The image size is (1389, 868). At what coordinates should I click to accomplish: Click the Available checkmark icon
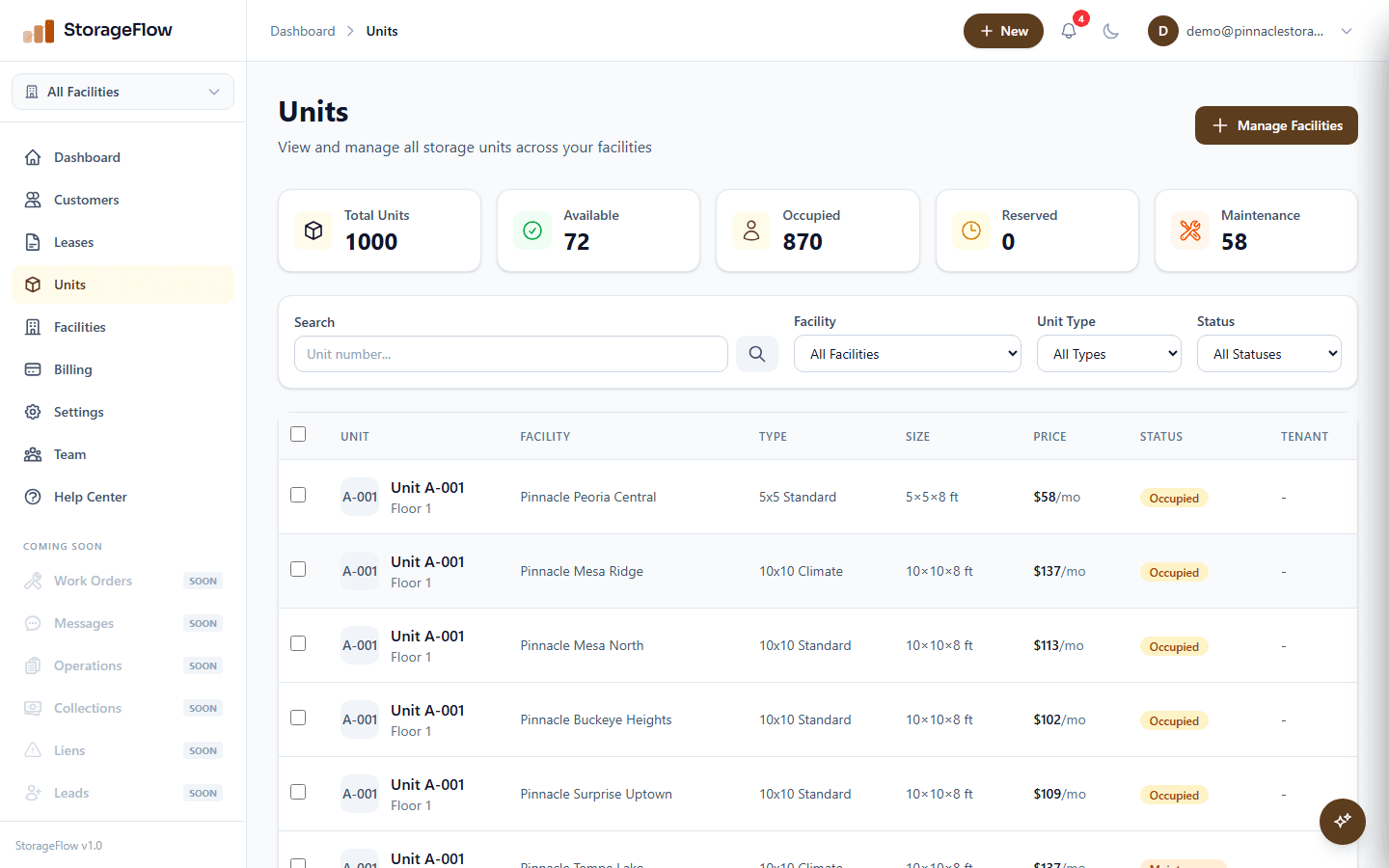(531, 231)
